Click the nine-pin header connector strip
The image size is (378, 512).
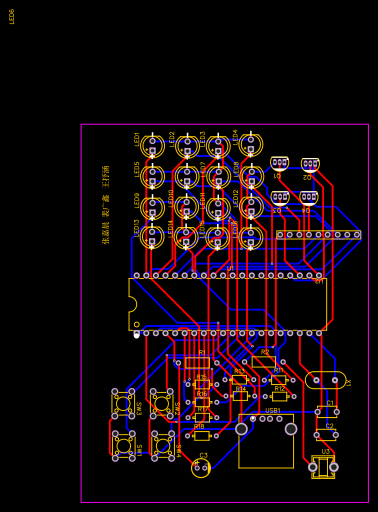point(319,235)
